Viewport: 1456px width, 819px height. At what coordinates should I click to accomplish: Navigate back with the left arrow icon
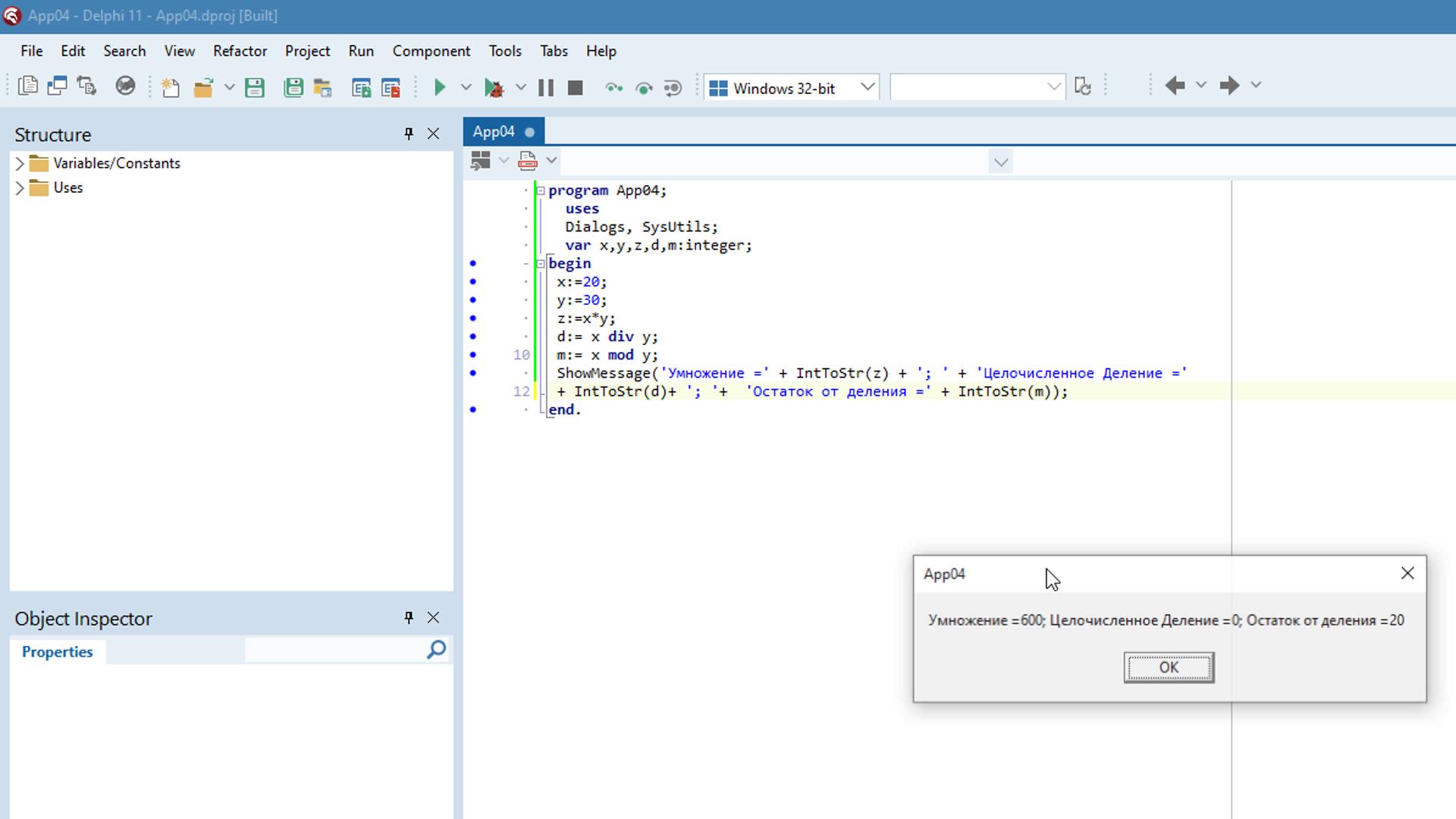click(1175, 85)
